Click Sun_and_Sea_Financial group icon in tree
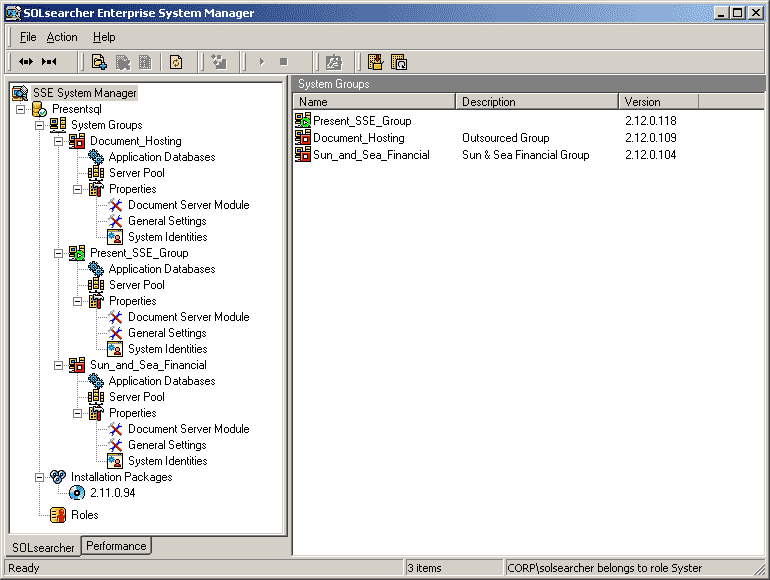Screen dimensions: 770x580 tap(77, 365)
